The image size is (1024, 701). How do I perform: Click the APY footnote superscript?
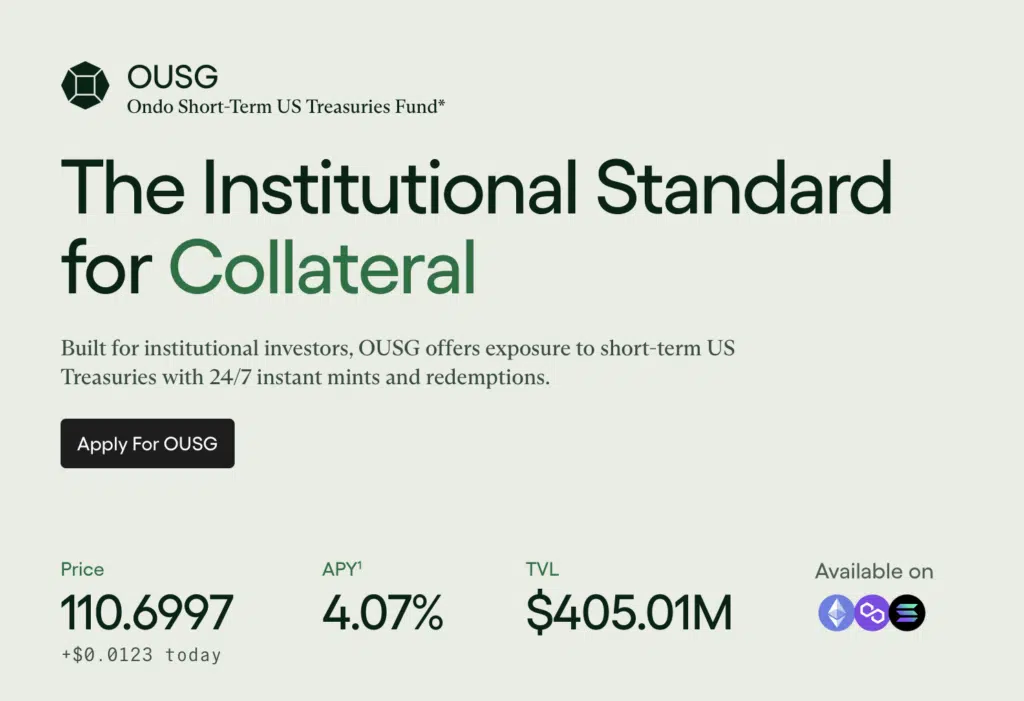(x=359, y=565)
